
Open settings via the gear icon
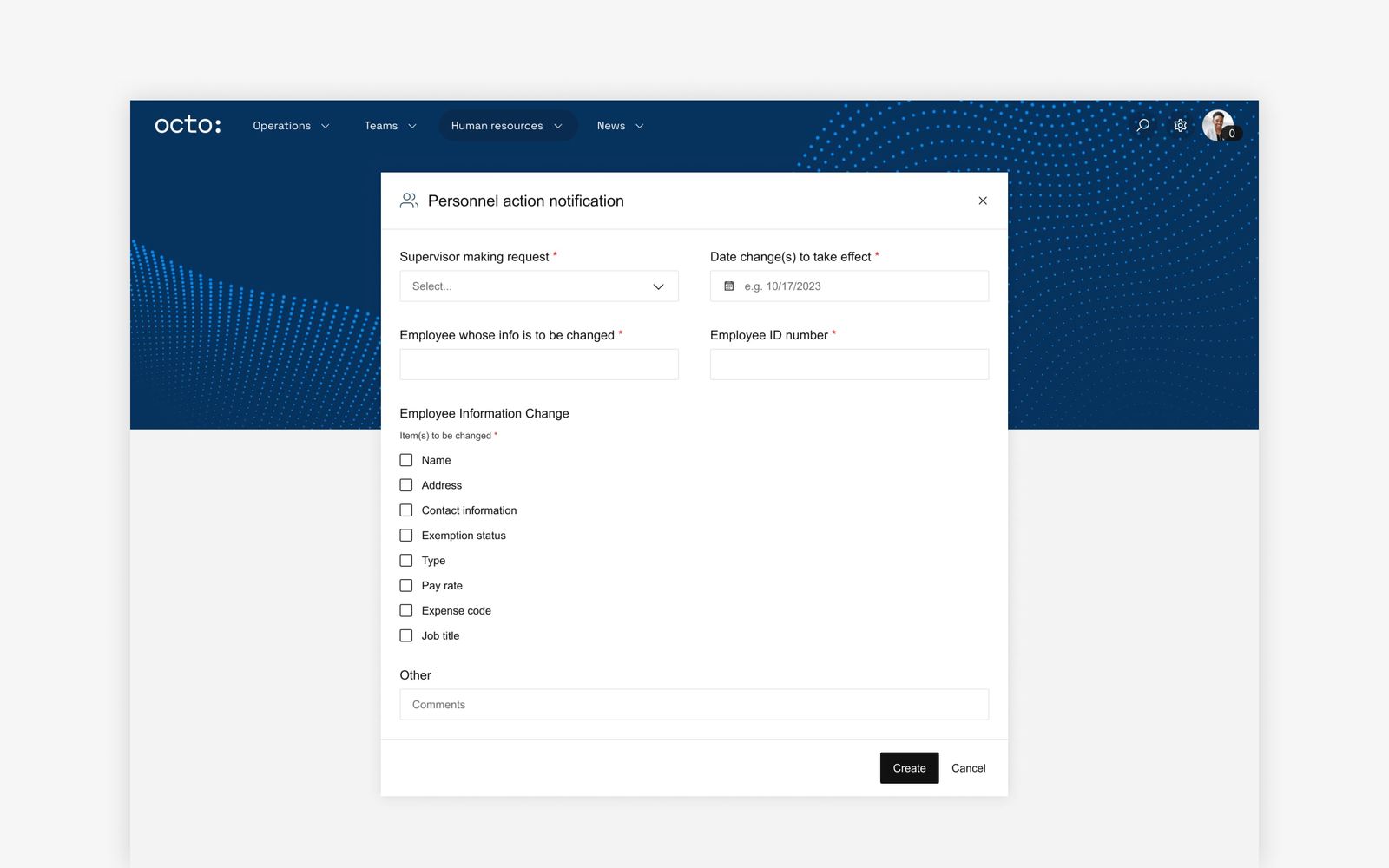click(x=1180, y=125)
